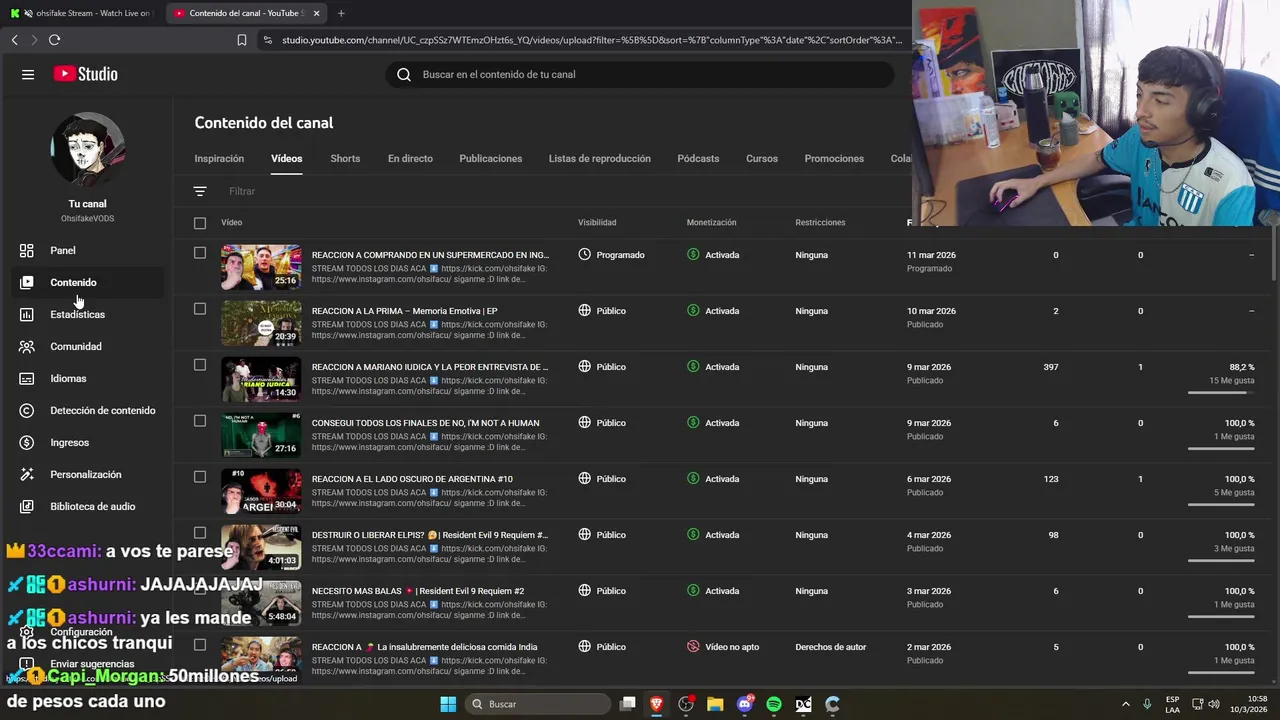Click the Monetización column header

pos(711,222)
